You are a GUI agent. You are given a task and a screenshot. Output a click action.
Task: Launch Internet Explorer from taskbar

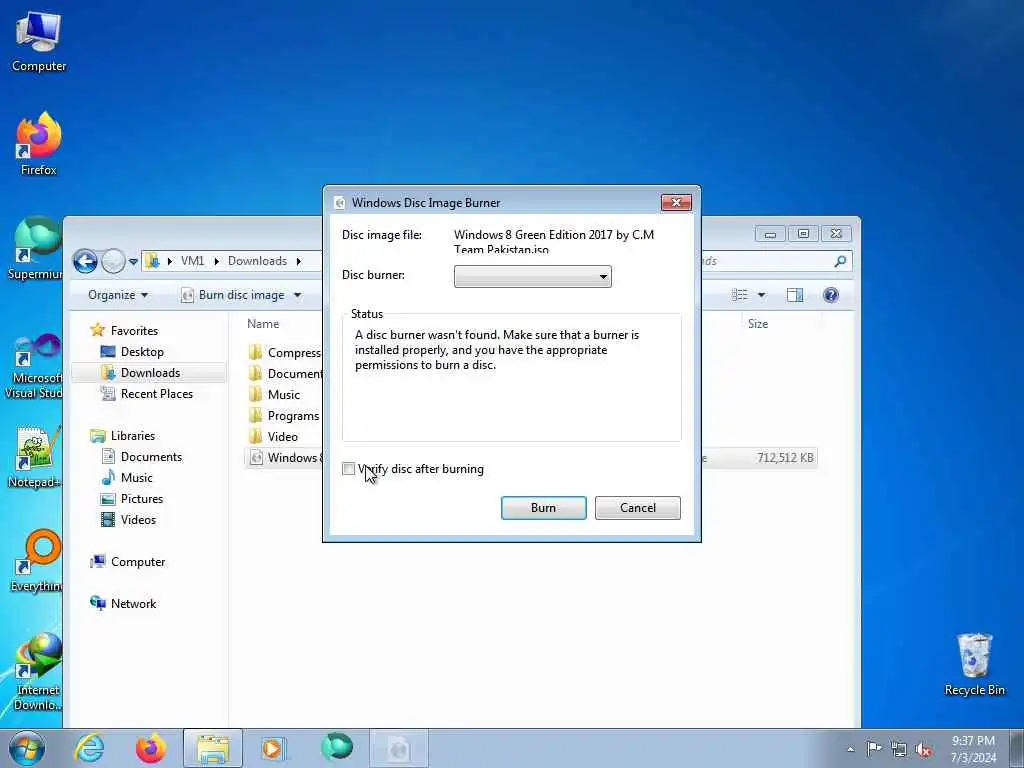89,748
